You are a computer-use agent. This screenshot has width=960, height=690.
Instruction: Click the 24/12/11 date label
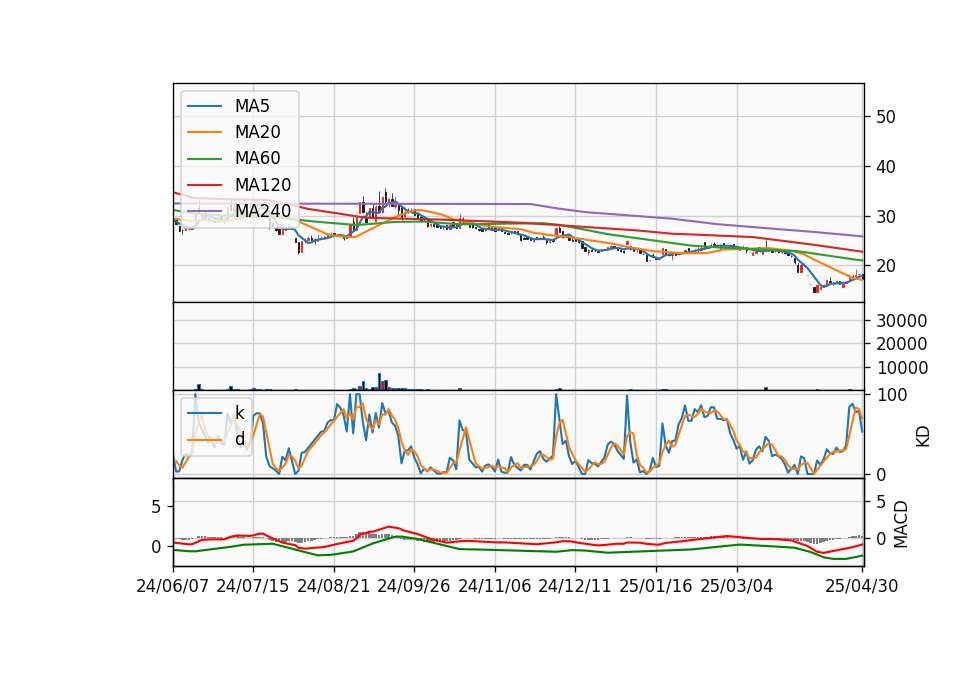pyautogui.click(x=575, y=587)
